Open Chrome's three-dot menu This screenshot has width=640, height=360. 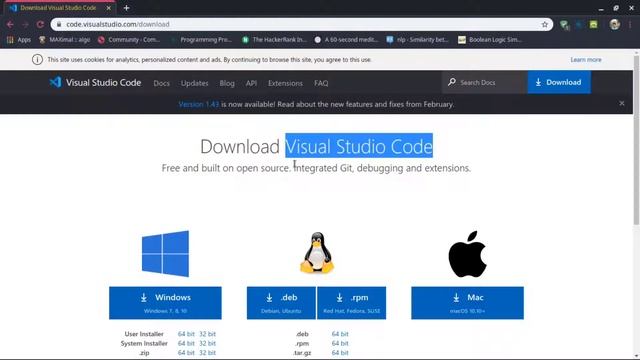[631, 24]
